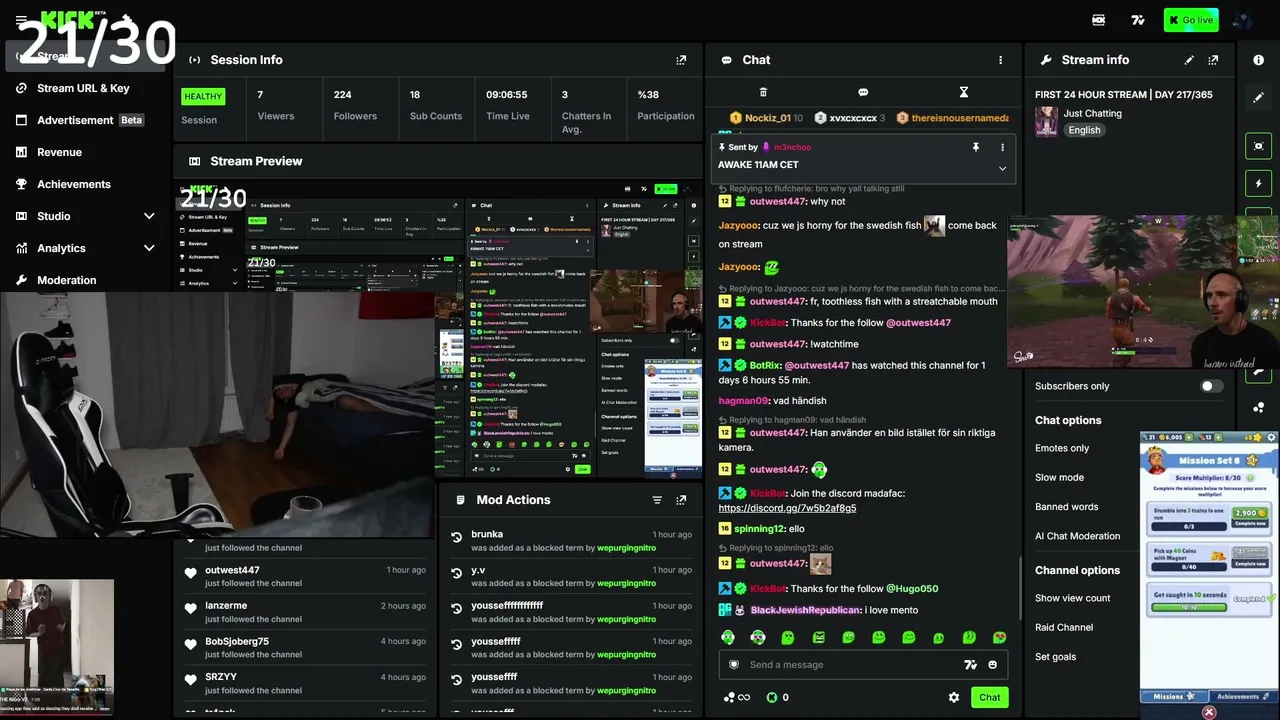This screenshot has width=1280, height=720.
Task: Click the pencil icon in right rail
Action: point(1258,98)
